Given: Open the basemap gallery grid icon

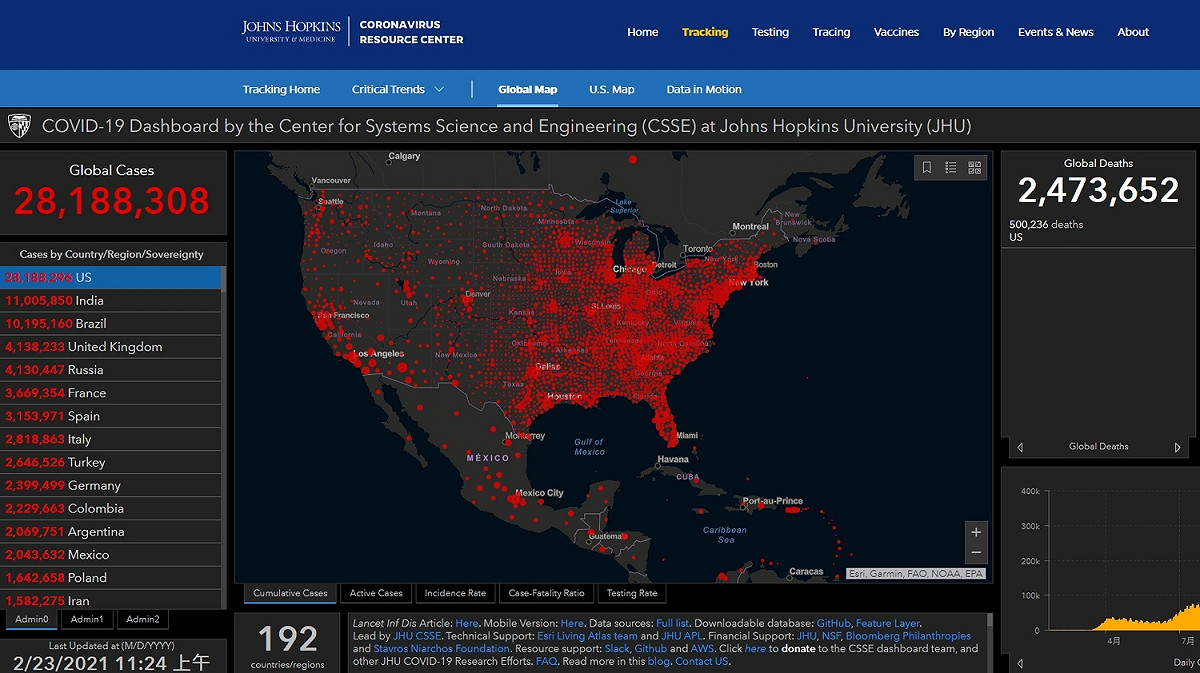Looking at the screenshot, I should [x=975, y=167].
